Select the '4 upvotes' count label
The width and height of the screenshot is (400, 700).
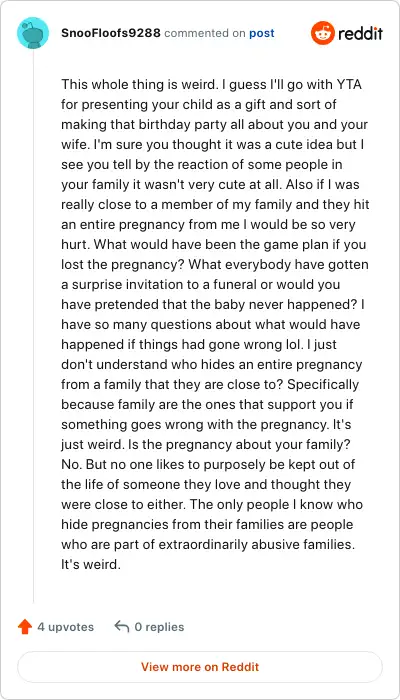(66, 627)
